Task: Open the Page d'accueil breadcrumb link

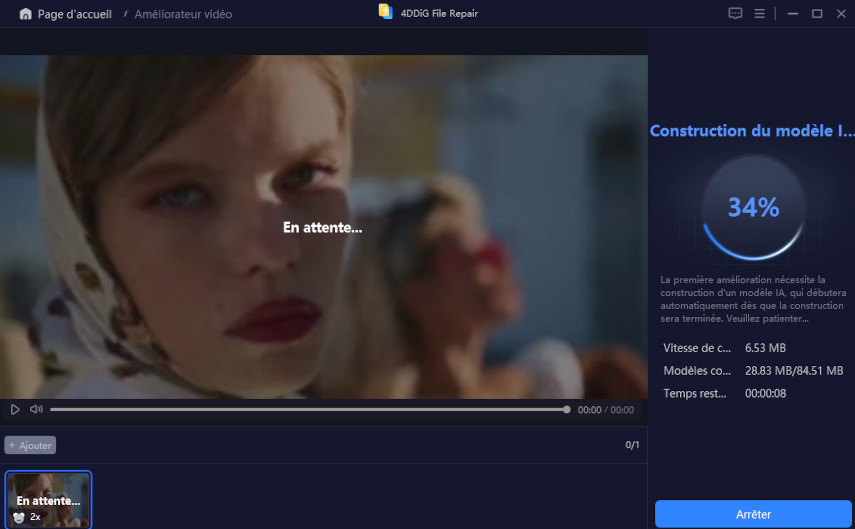Action: 74,14
